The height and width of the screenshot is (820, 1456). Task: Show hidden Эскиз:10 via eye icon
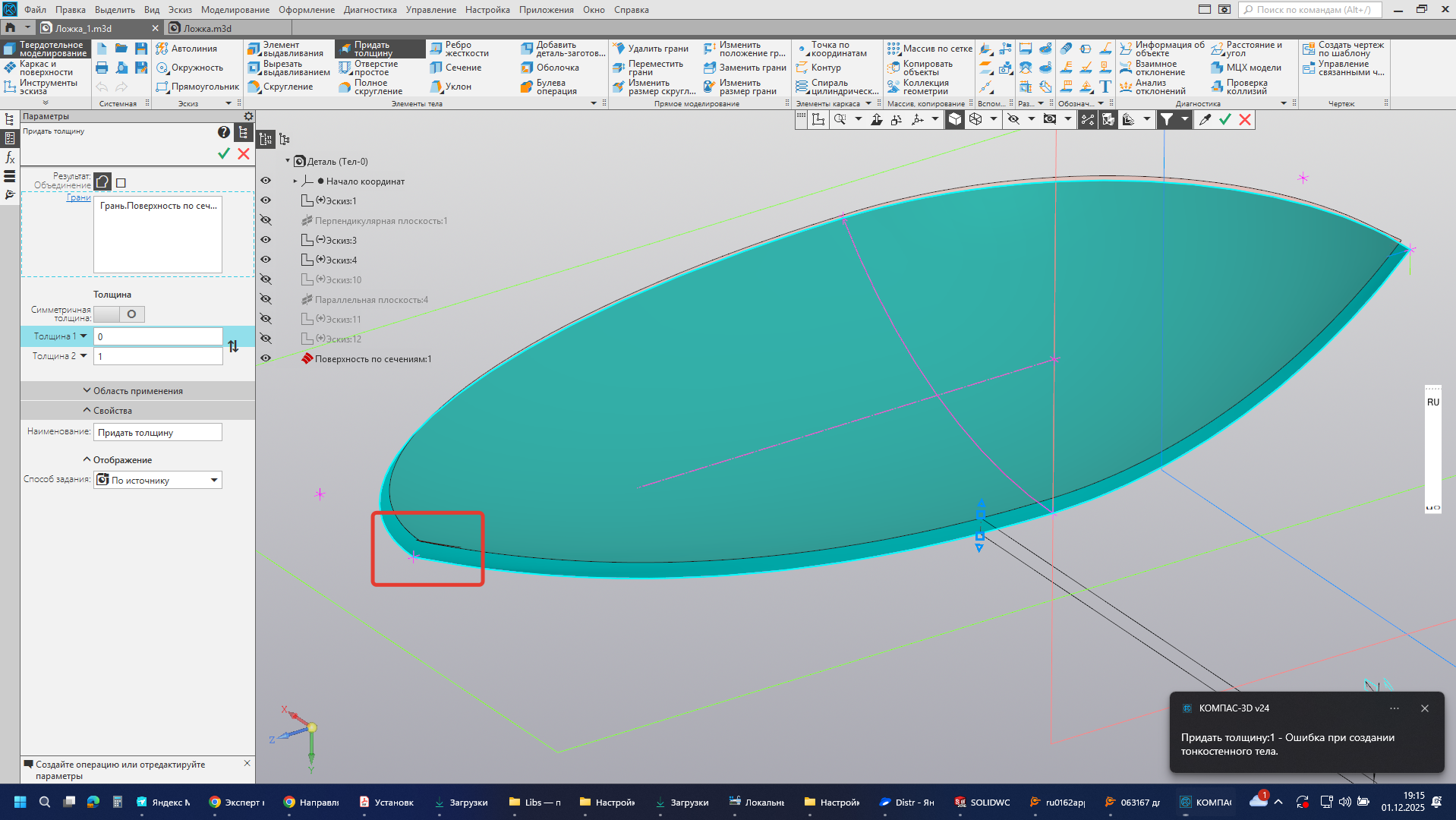coord(266,279)
